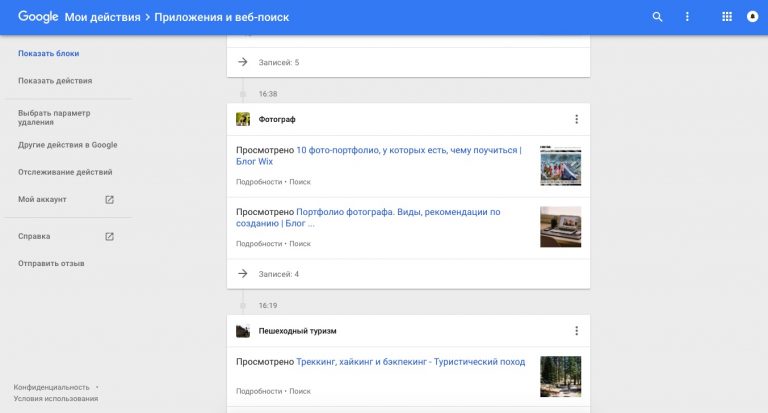The height and width of the screenshot is (413, 768).
Task: Open the header three-dot options menu
Action: click(687, 17)
